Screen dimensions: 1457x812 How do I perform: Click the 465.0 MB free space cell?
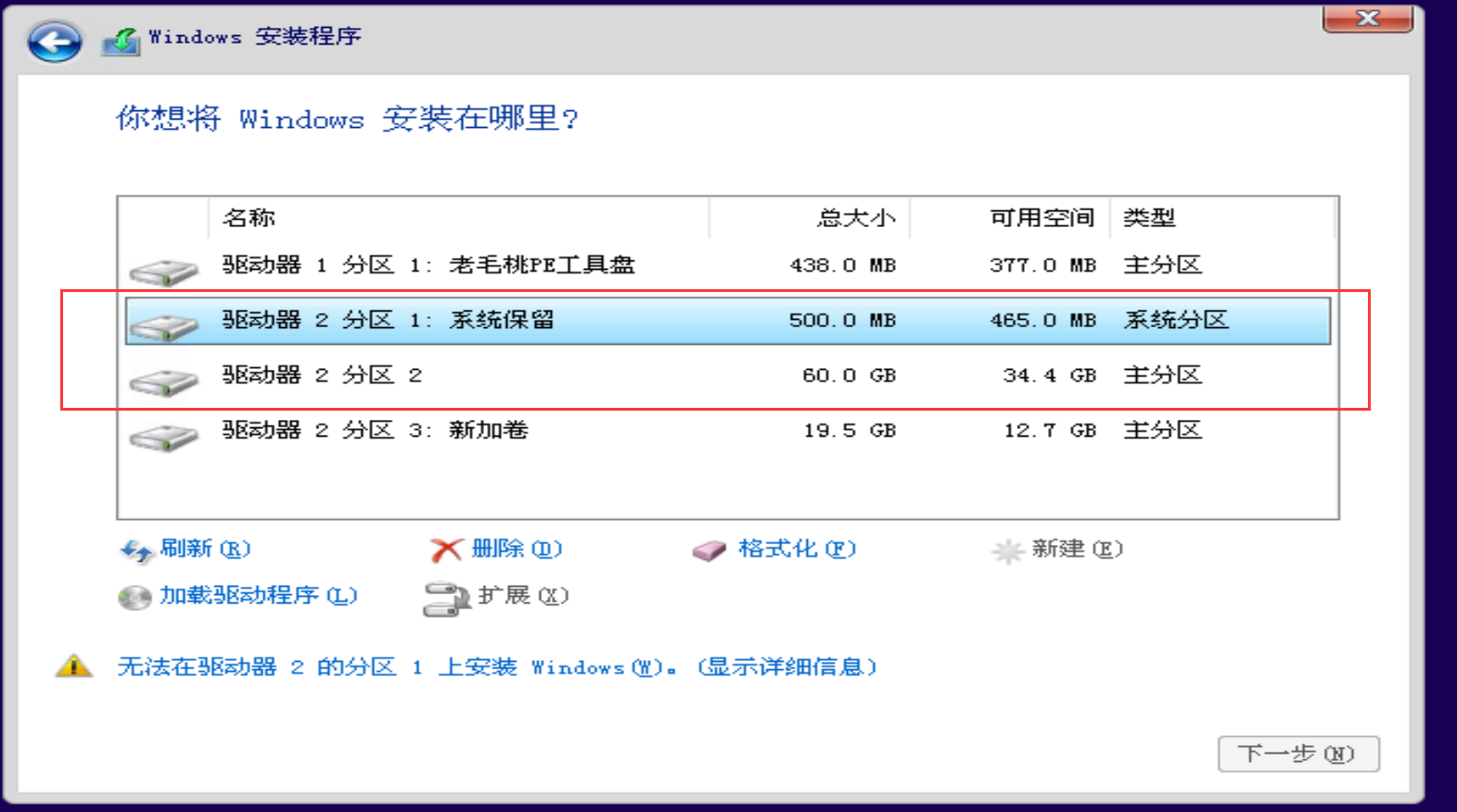click(1042, 321)
